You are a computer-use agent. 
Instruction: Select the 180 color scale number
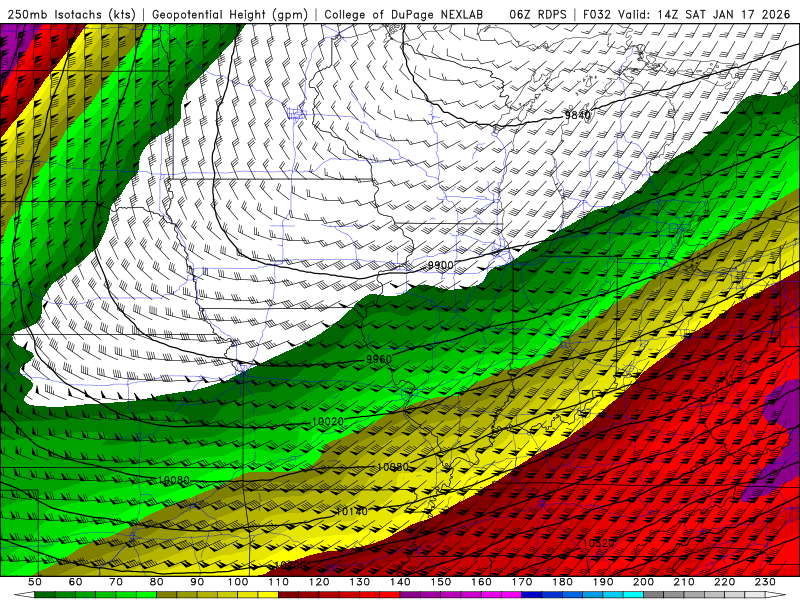pyautogui.click(x=562, y=582)
